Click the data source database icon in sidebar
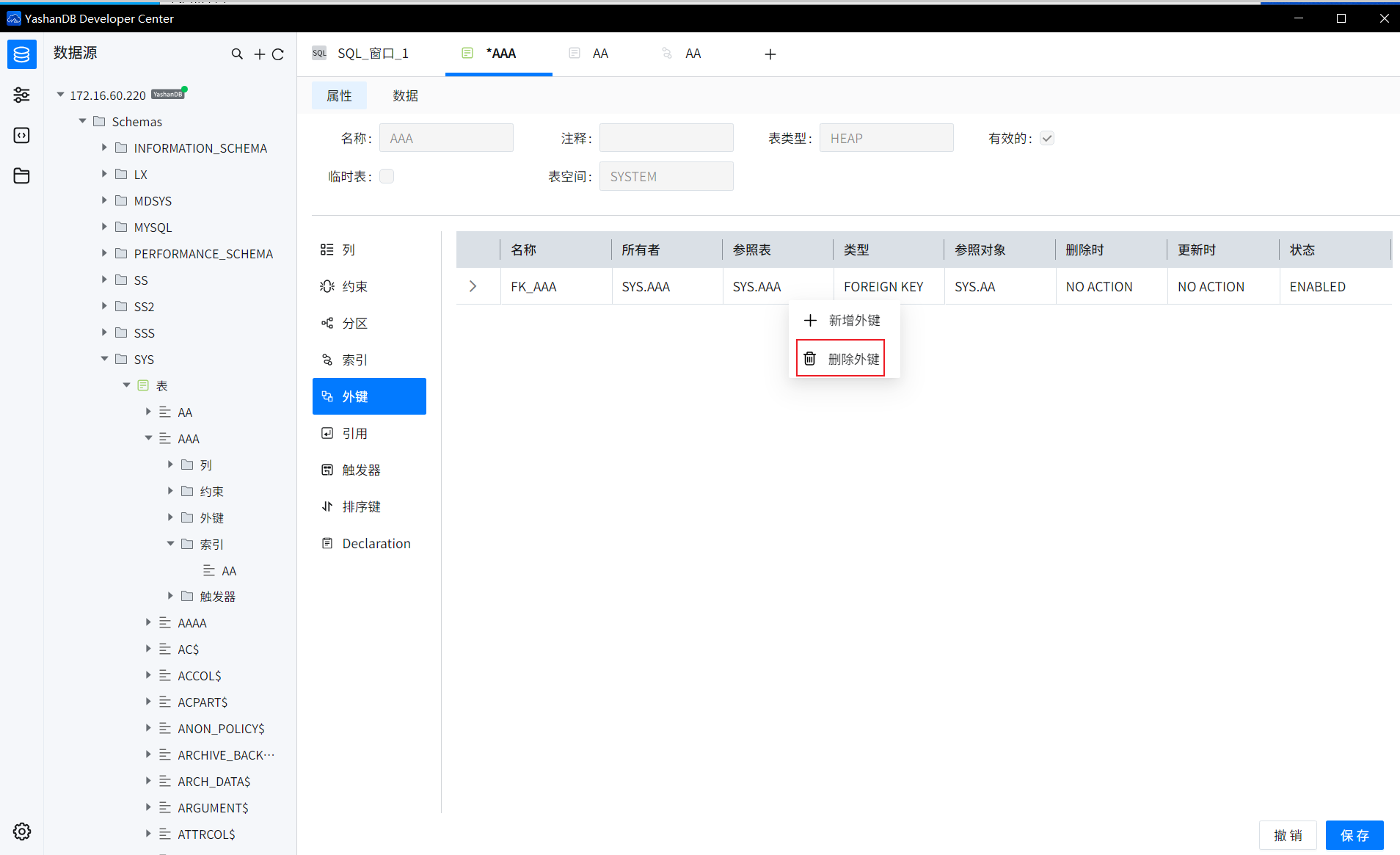Screen dimensions: 1400x855 pos(21,54)
